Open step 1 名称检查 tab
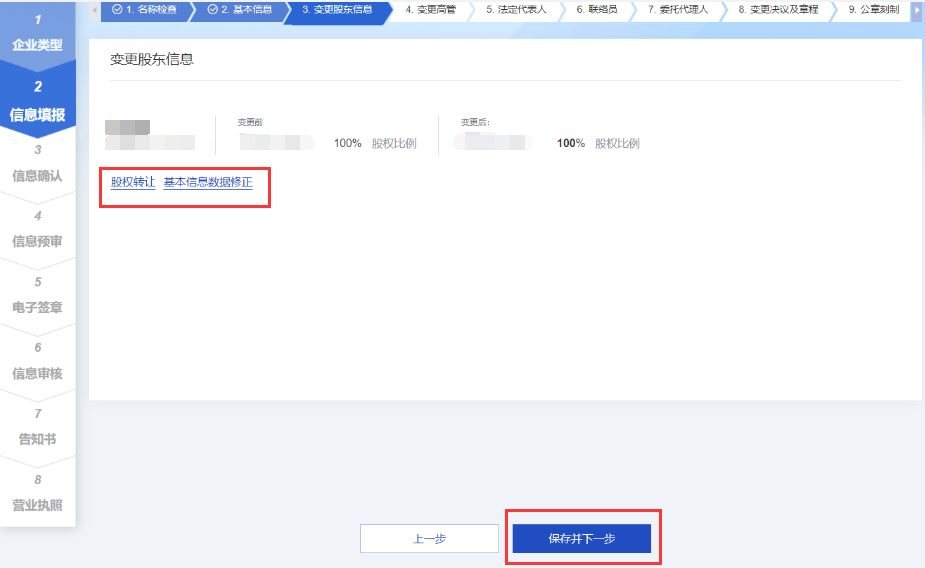The width and height of the screenshot is (925, 568). click(145, 9)
